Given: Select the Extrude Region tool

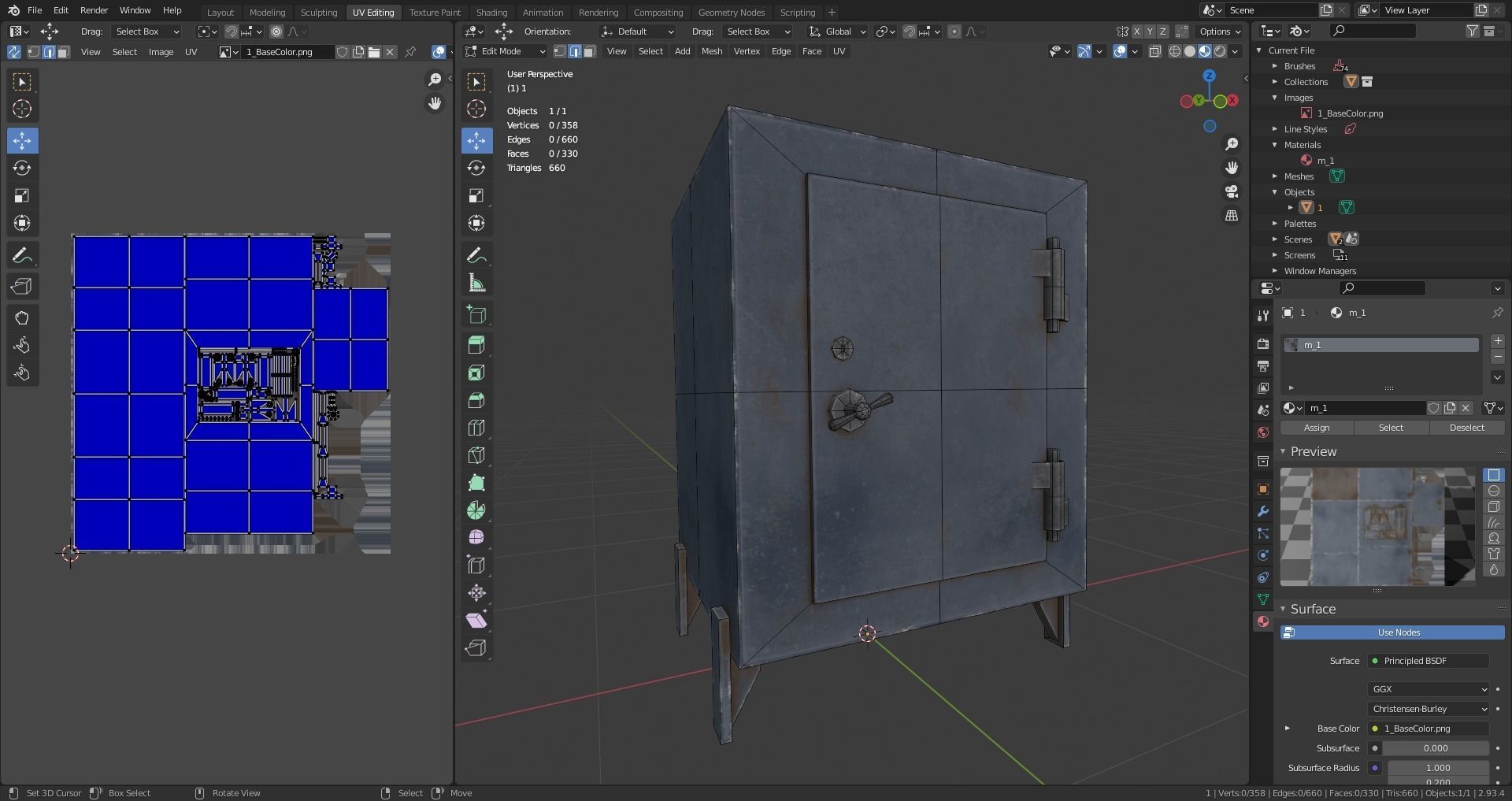Looking at the screenshot, I should pyautogui.click(x=476, y=345).
